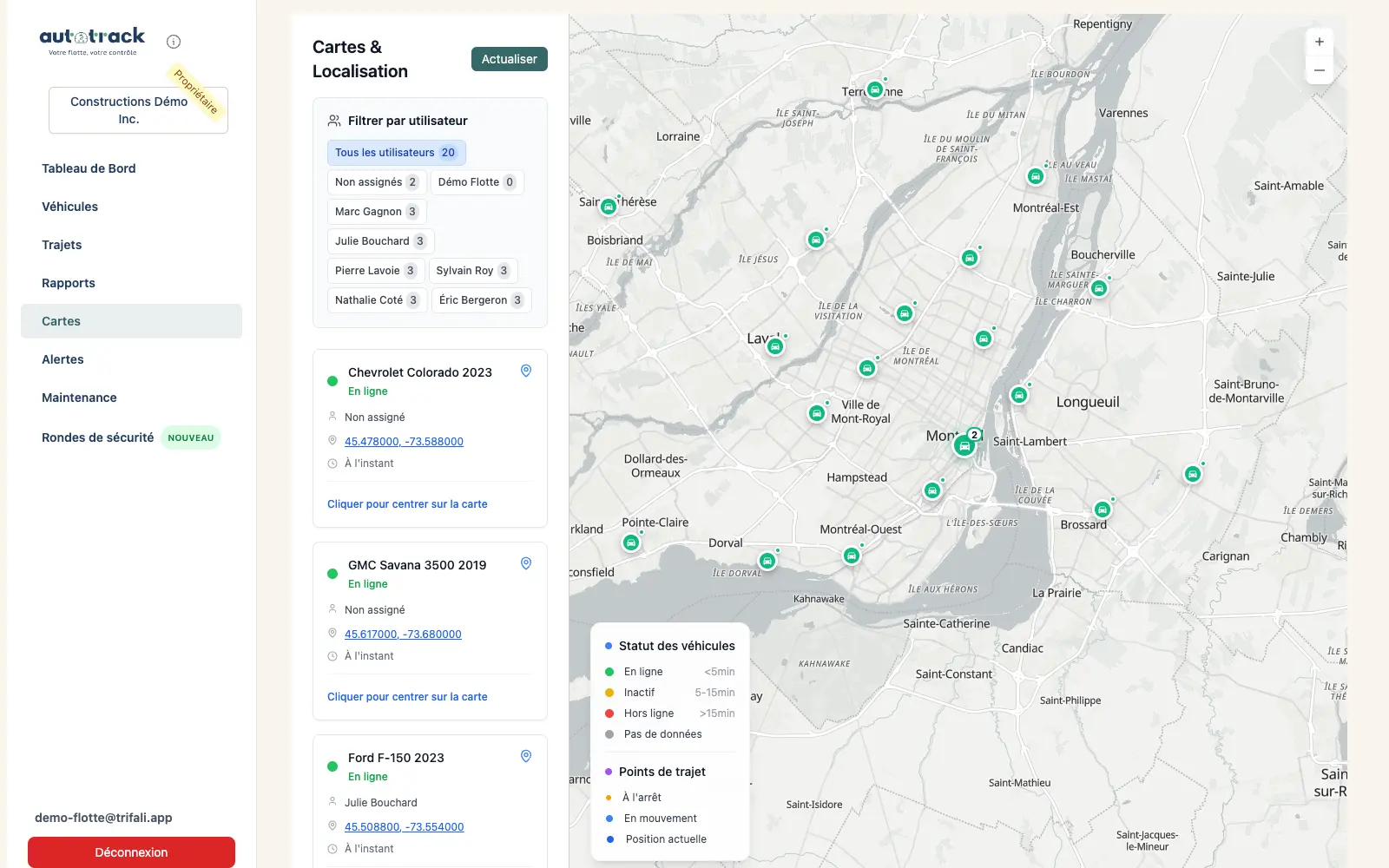The height and width of the screenshot is (868, 1389).
Task: Select vehicle marker near Montréal-Est
Action: tap(1036, 176)
